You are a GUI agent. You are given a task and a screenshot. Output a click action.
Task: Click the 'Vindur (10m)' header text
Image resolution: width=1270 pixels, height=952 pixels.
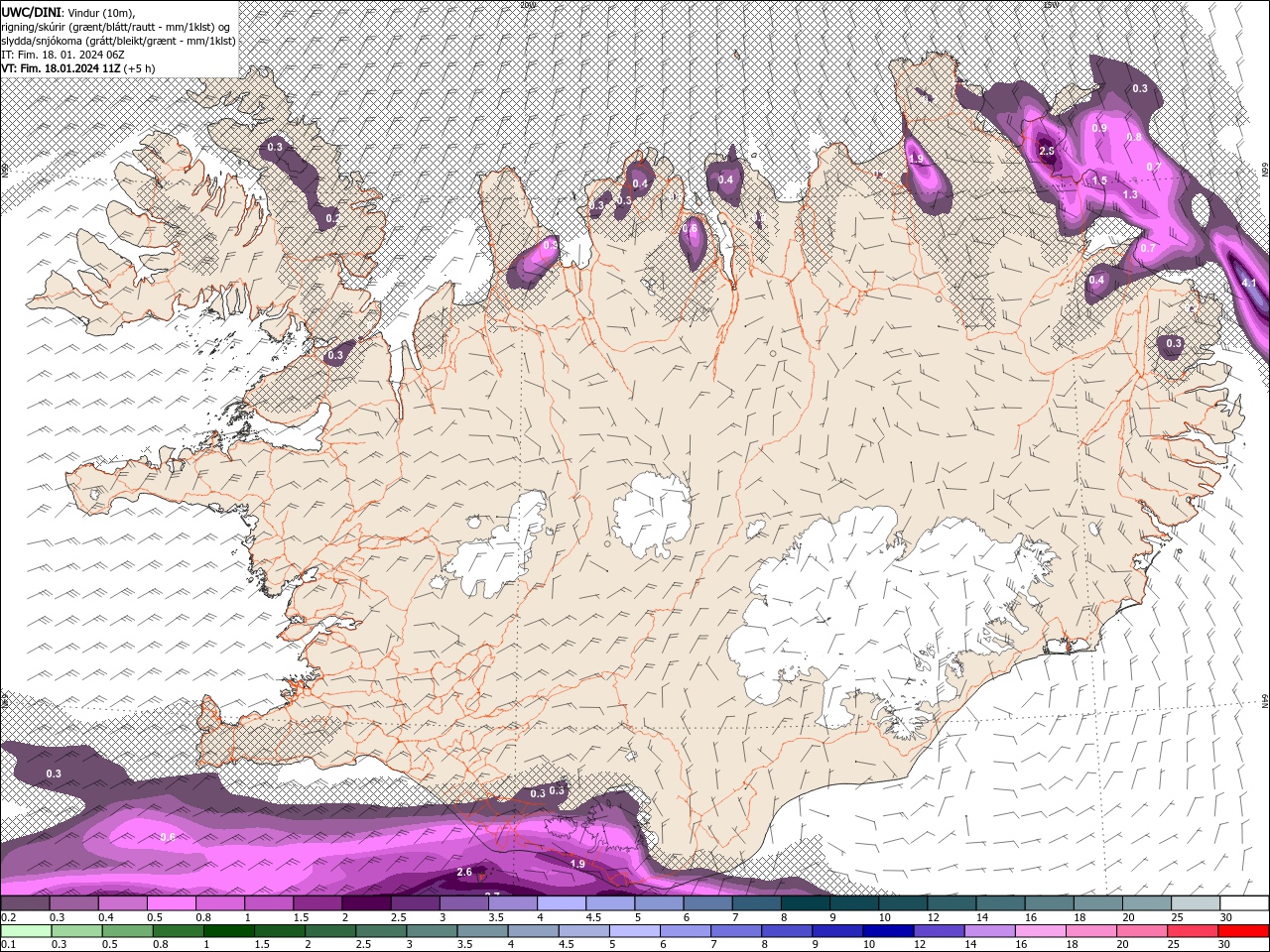99,11
